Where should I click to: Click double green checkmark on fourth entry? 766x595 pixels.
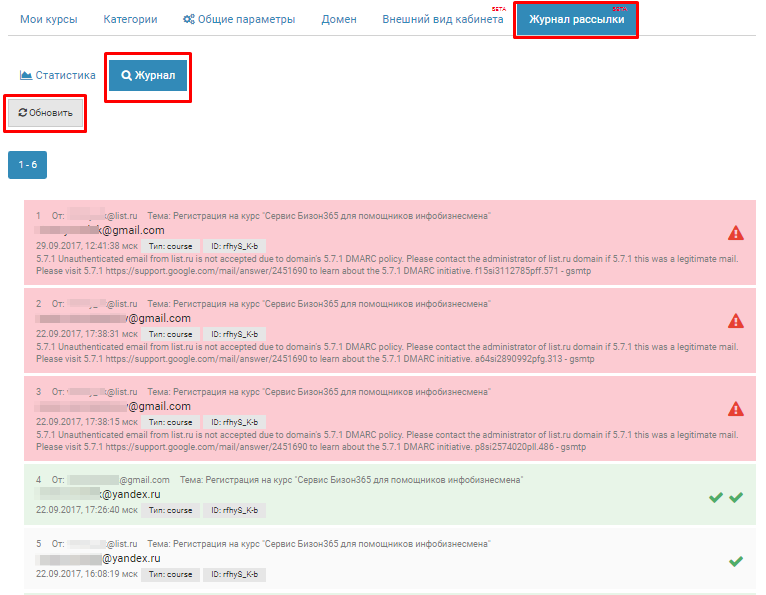[726, 497]
